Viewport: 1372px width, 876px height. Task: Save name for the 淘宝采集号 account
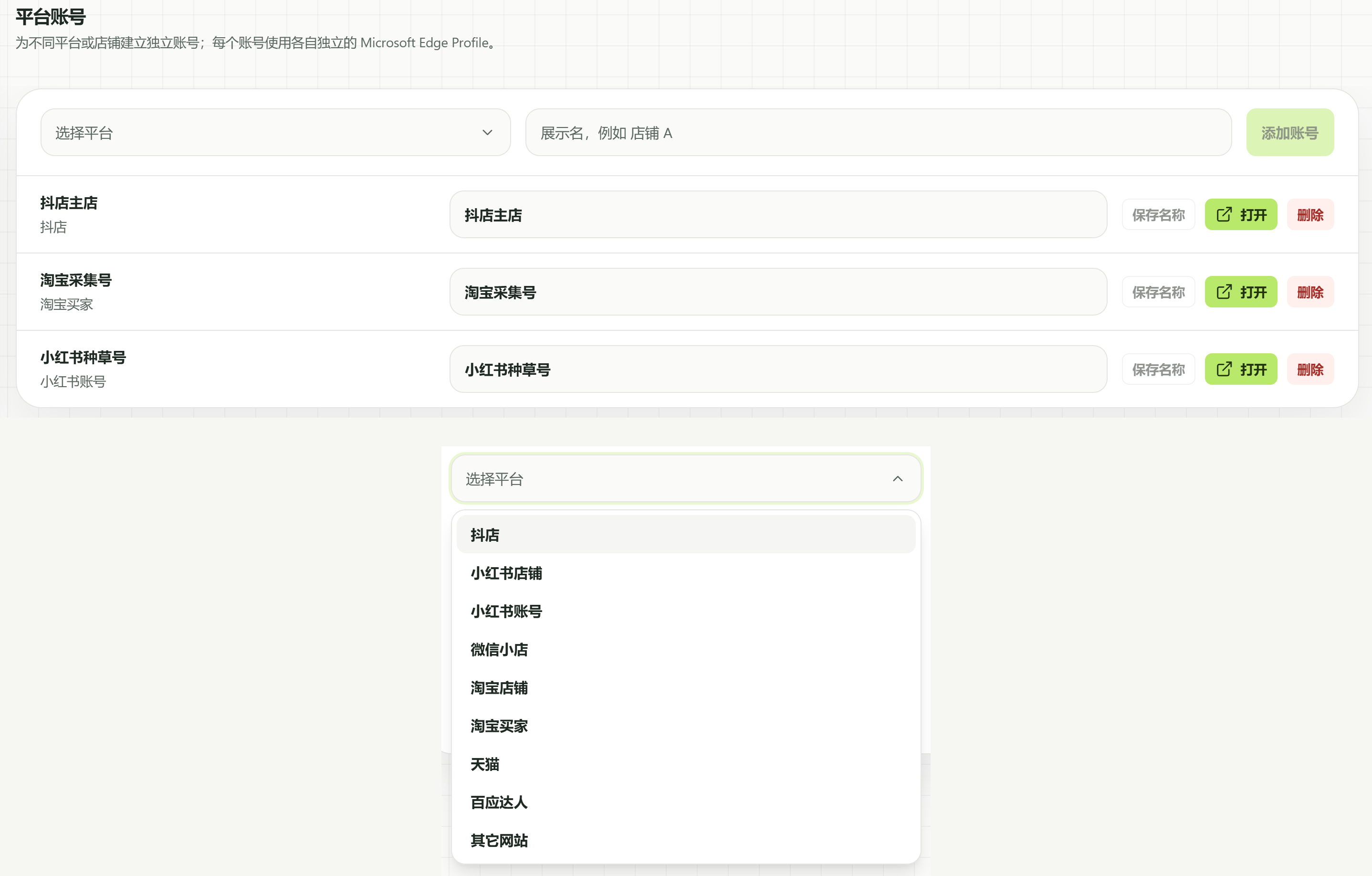(1158, 292)
